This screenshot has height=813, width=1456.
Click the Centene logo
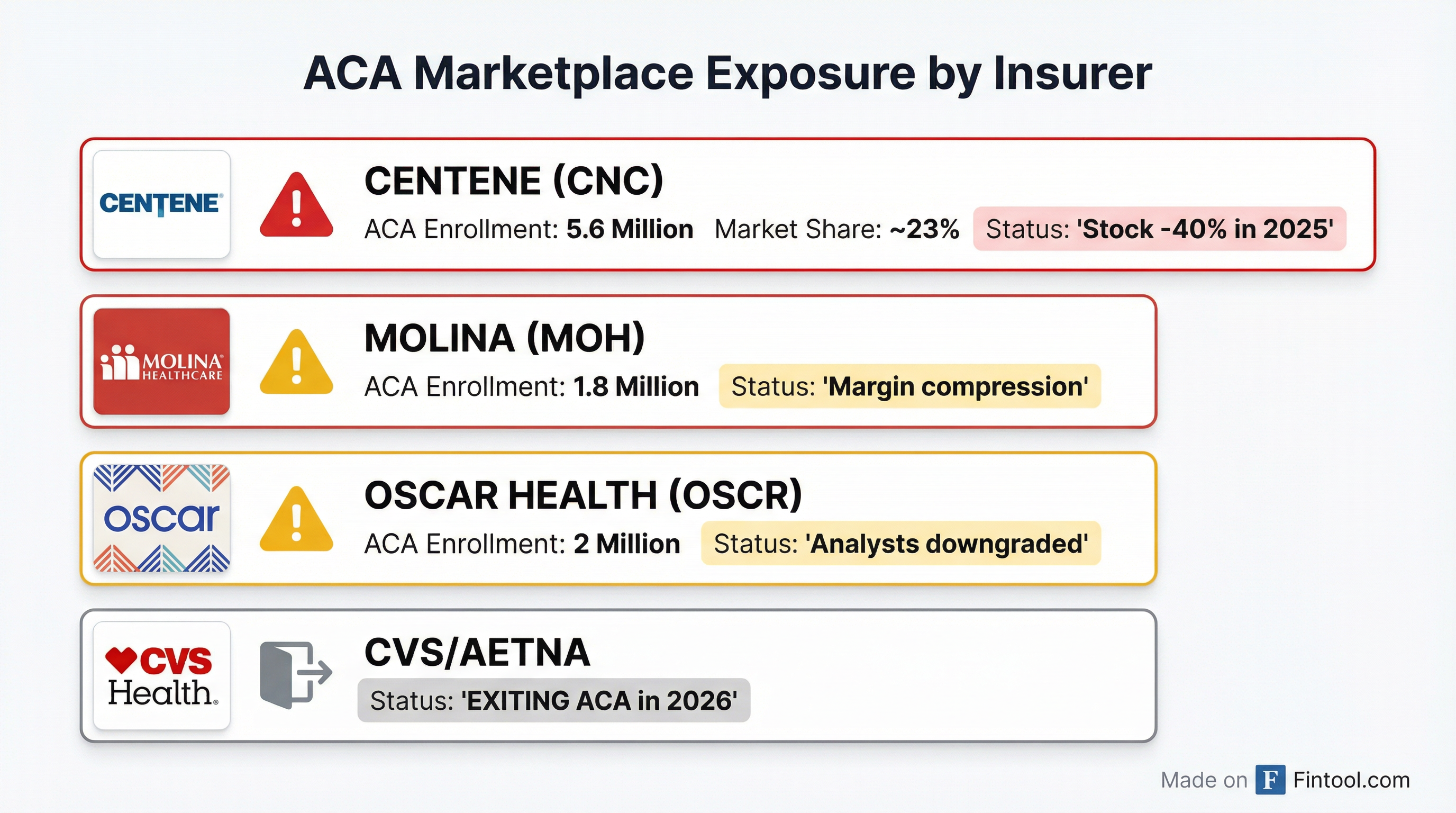tap(161, 204)
